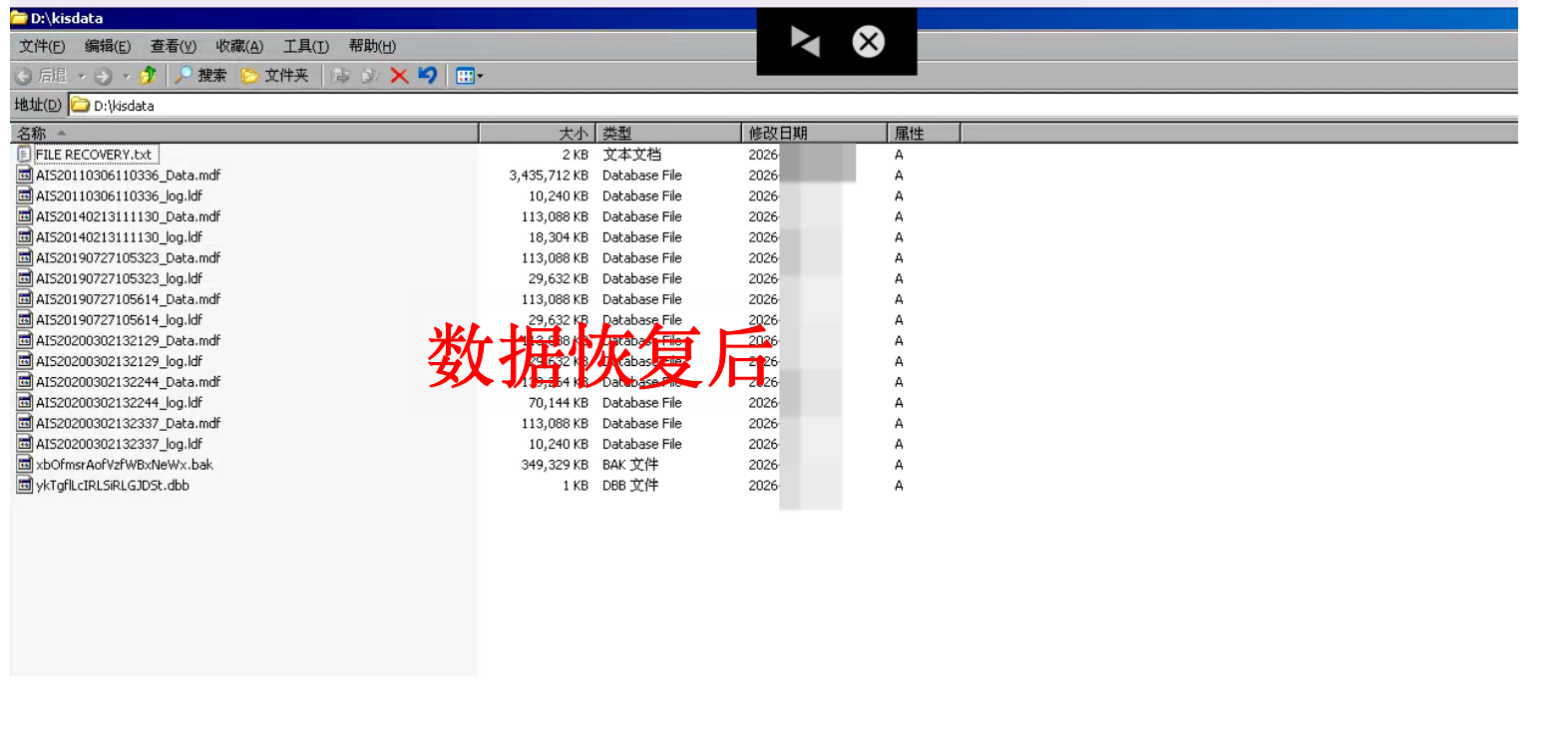
Task: Sort by 大小 column header
Action: [x=538, y=133]
